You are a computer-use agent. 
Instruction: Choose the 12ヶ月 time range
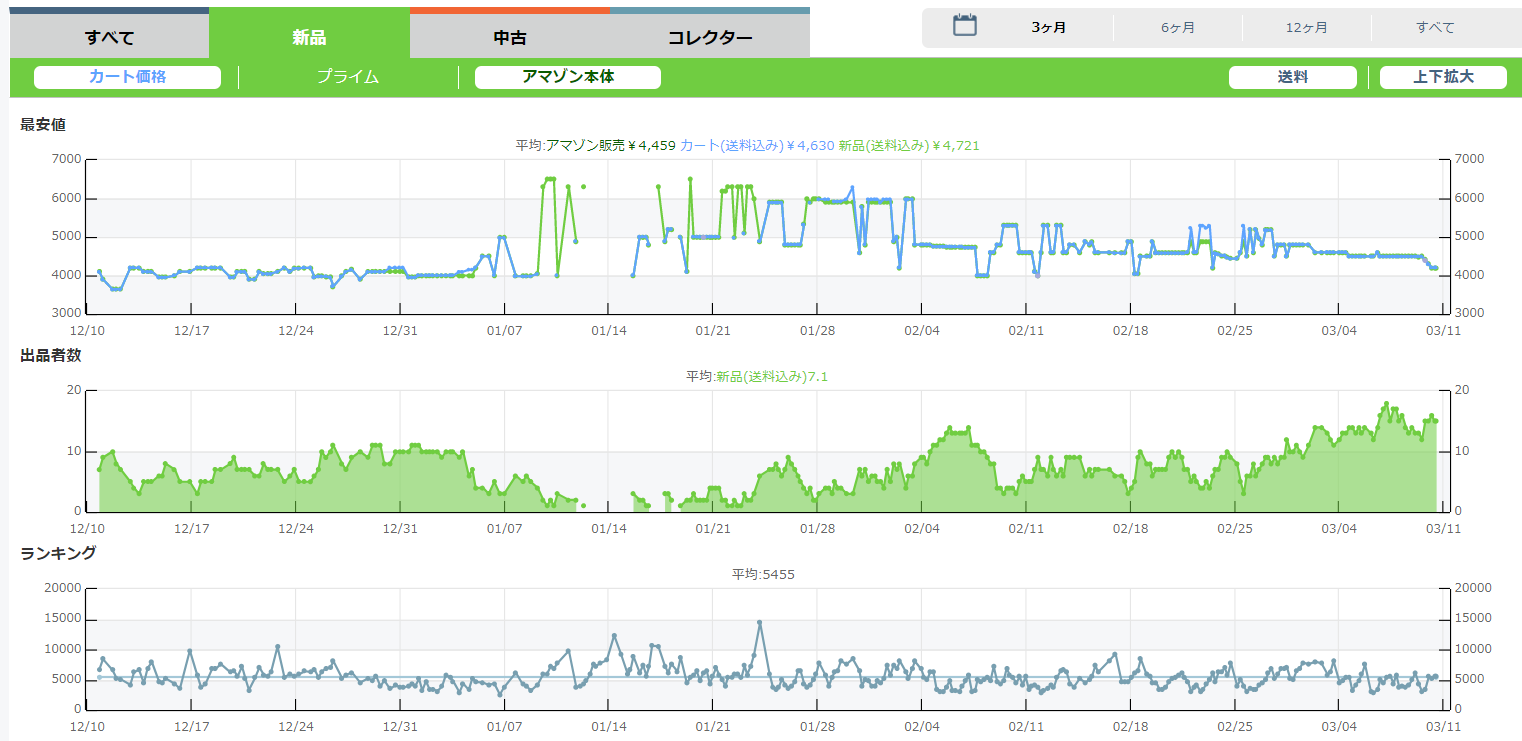click(1306, 27)
